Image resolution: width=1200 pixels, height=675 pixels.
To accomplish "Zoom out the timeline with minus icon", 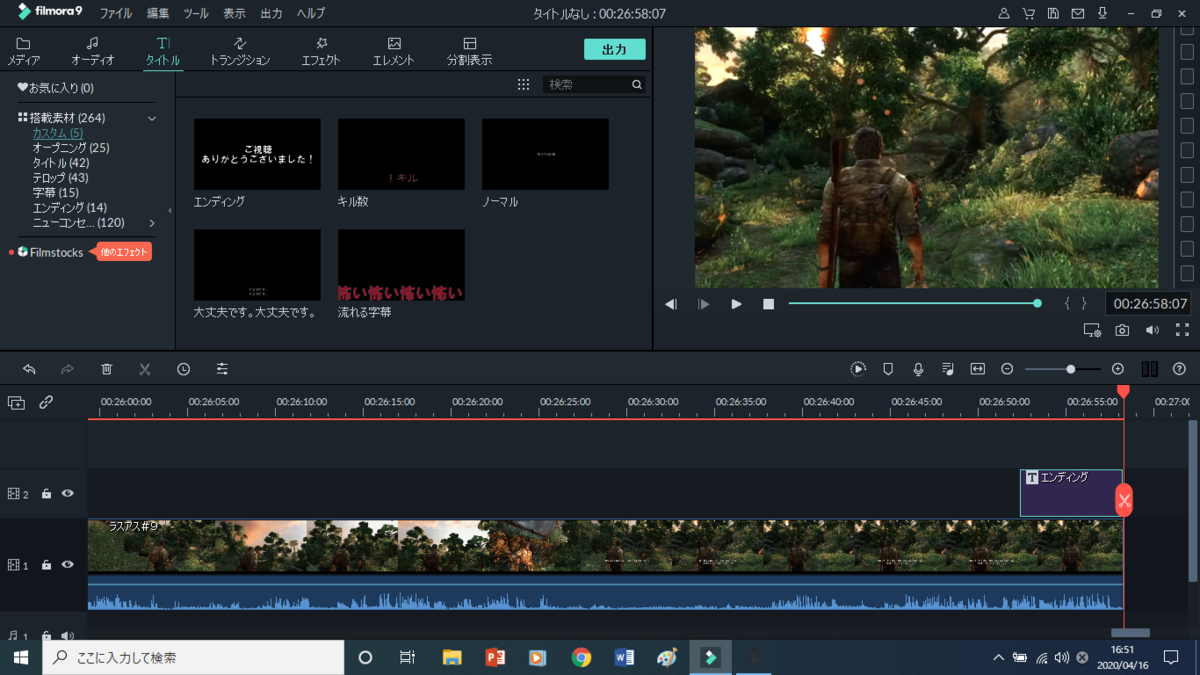I will point(1007,369).
